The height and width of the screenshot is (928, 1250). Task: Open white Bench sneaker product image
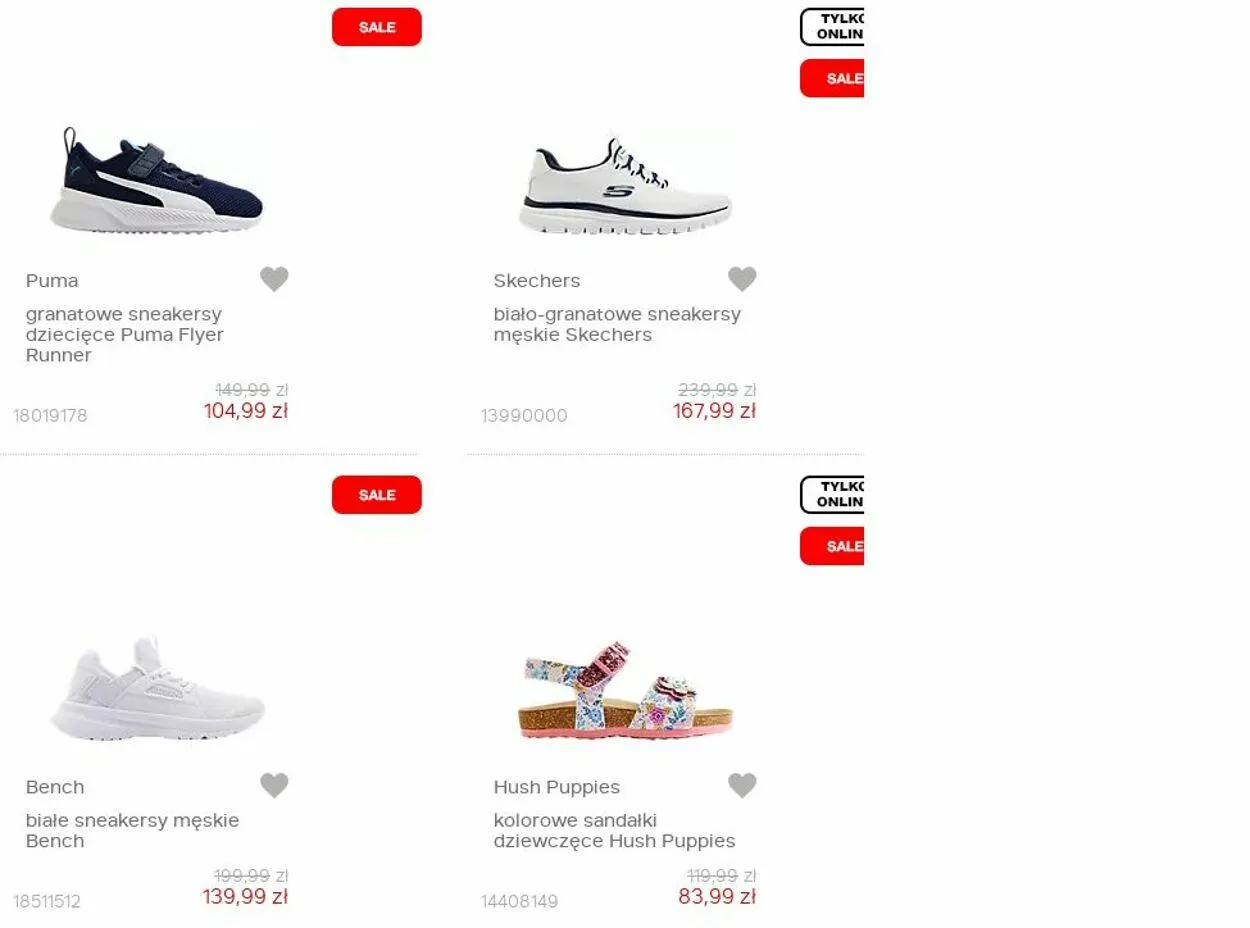pyautogui.click(x=157, y=688)
